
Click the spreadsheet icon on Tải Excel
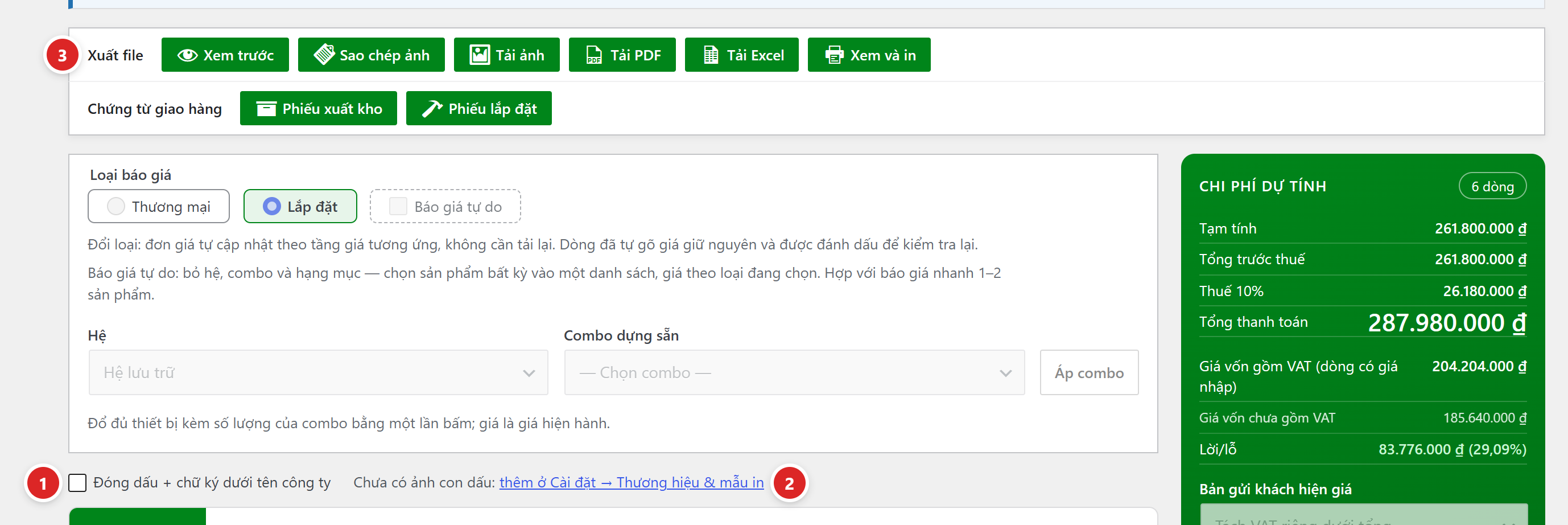(711, 55)
